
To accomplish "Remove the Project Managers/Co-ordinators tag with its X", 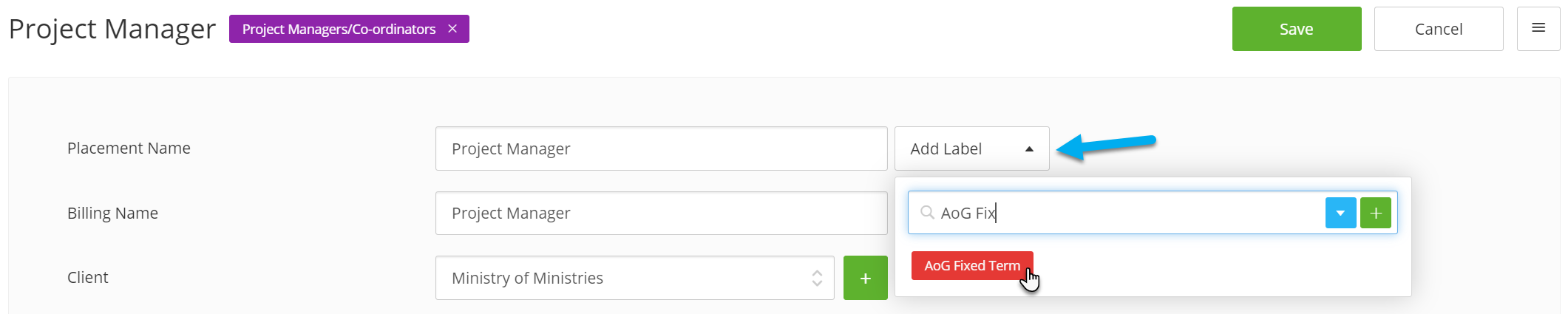I will click(452, 29).
